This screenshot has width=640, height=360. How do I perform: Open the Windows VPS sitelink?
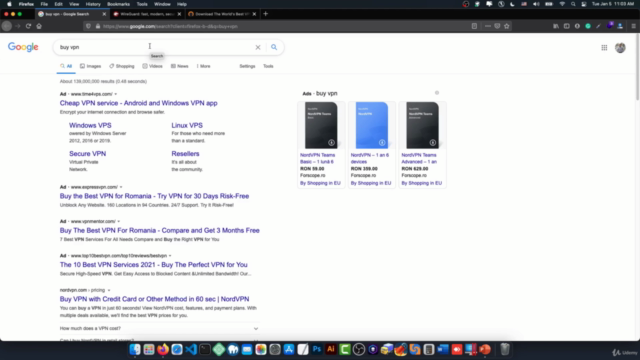coord(90,125)
